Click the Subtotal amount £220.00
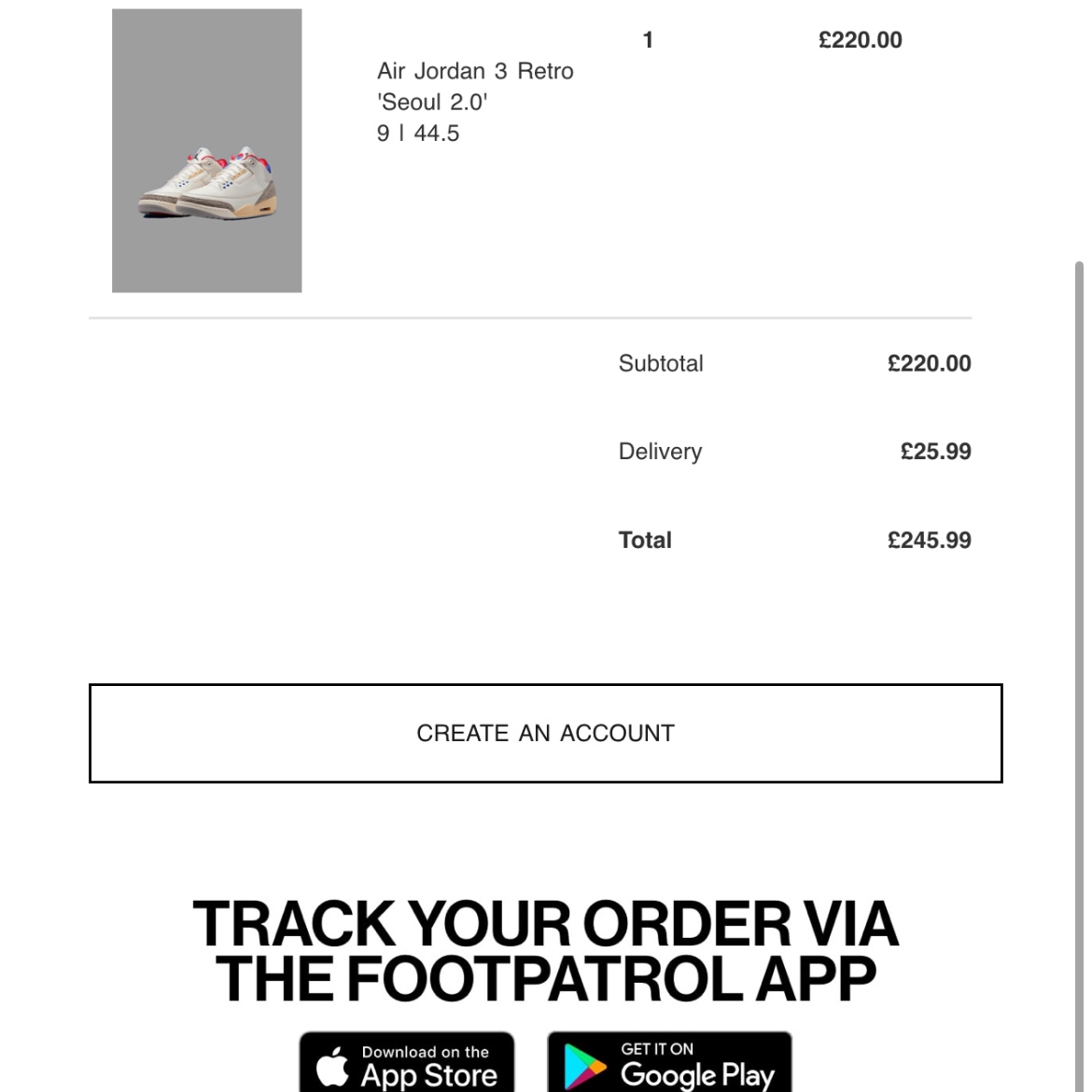 coord(929,364)
